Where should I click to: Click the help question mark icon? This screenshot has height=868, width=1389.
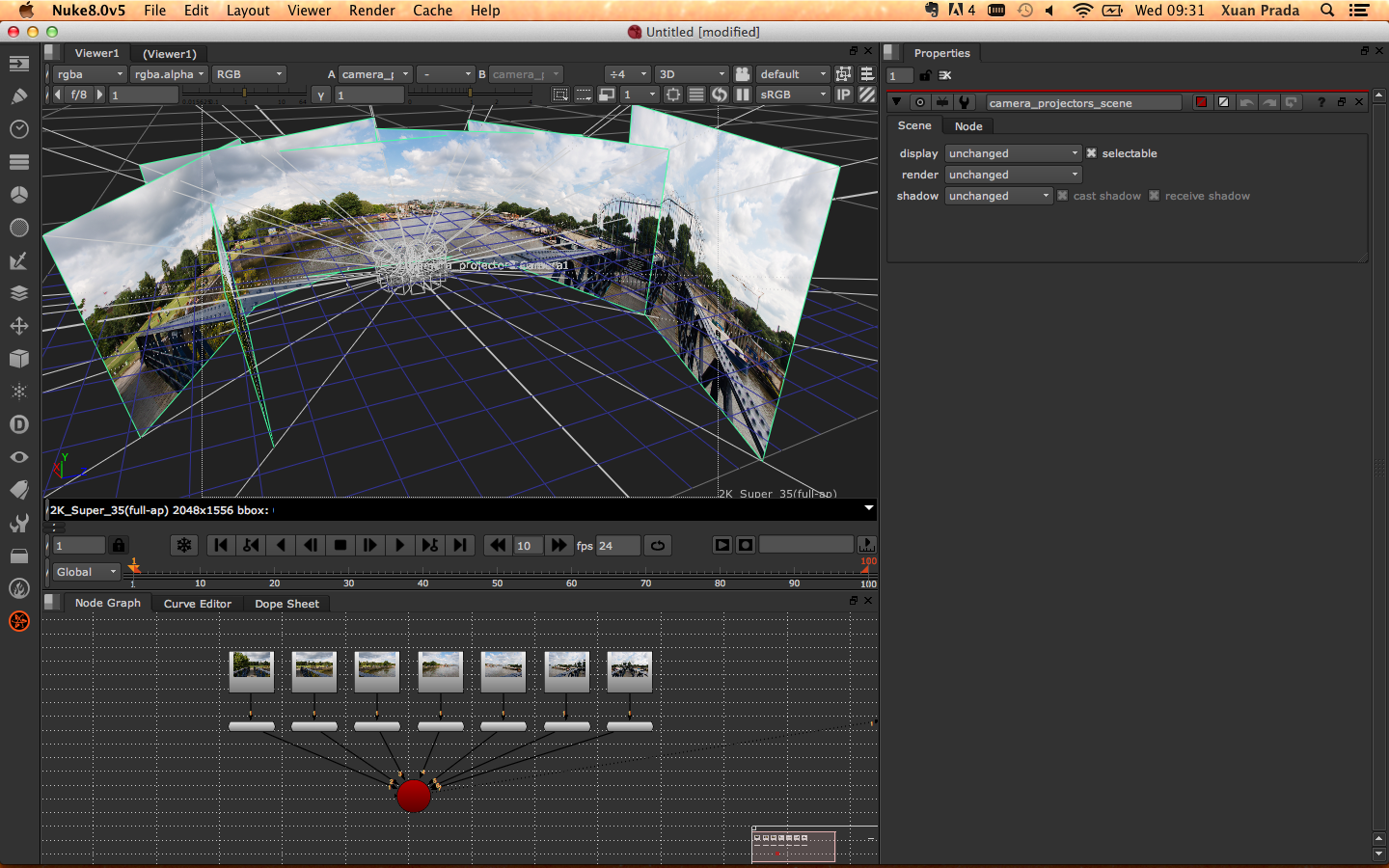1321,102
